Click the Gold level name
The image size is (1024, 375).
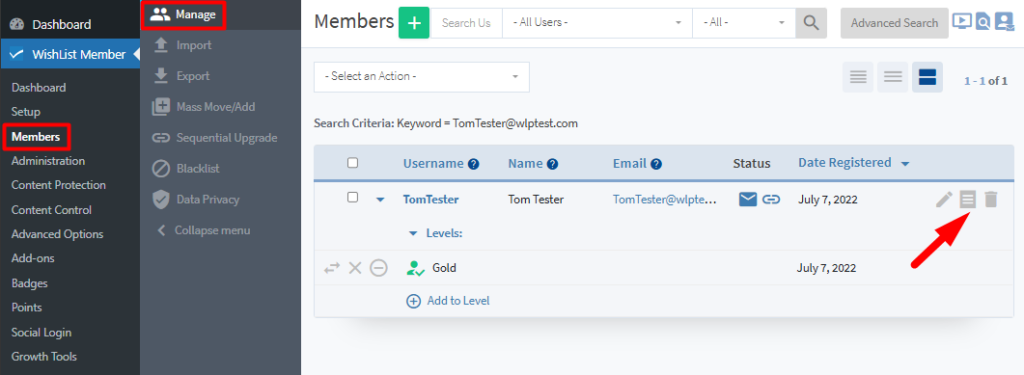444,268
